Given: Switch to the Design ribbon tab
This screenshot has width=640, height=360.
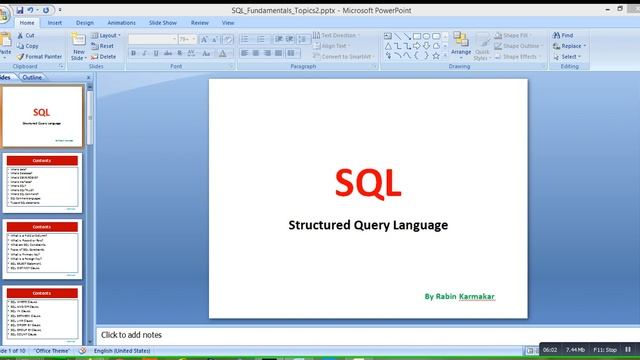Looking at the screenshot, I should (85, 23).
